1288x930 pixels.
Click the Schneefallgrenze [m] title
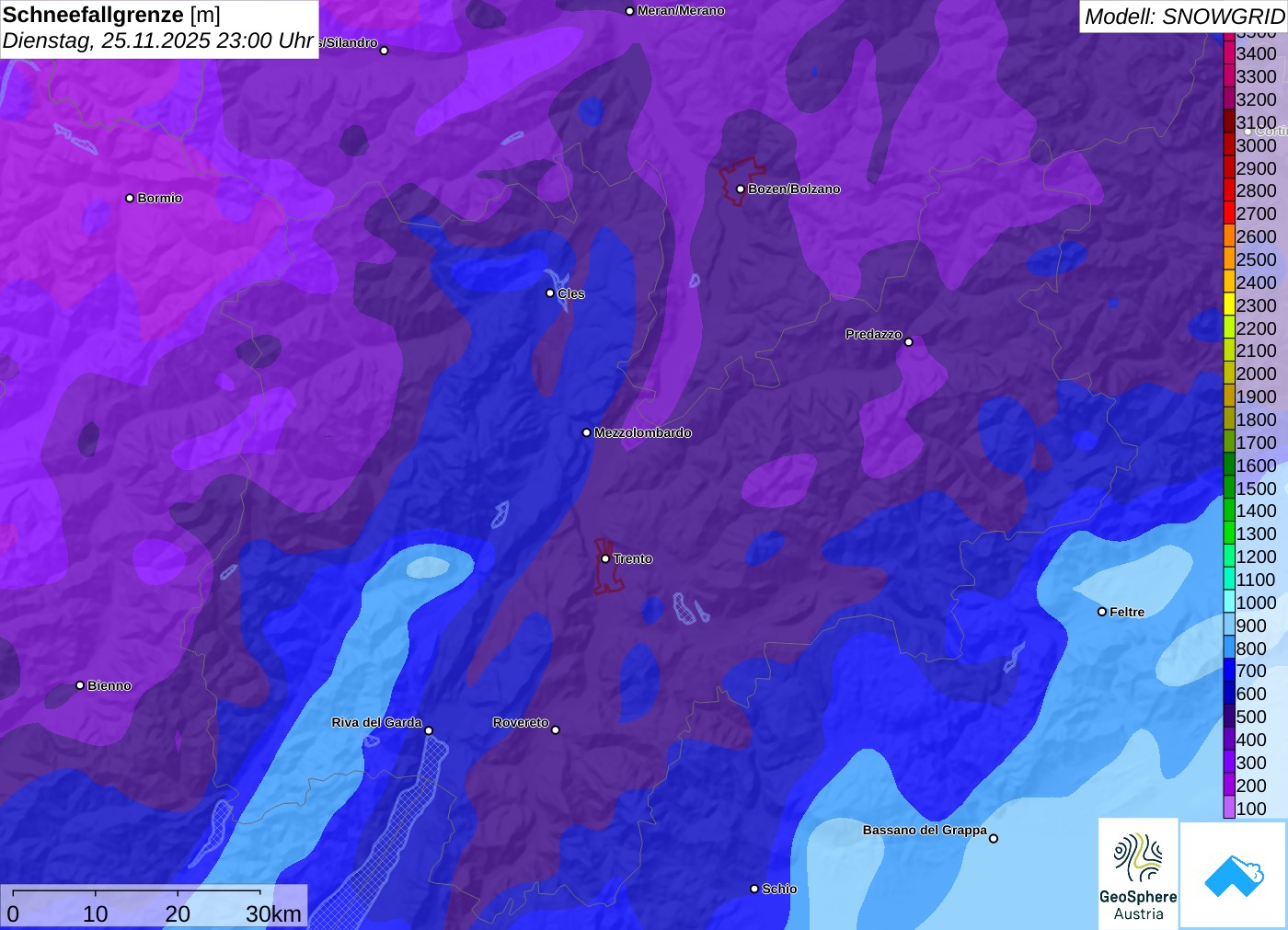pyautogui.click(x=111, y=15)
